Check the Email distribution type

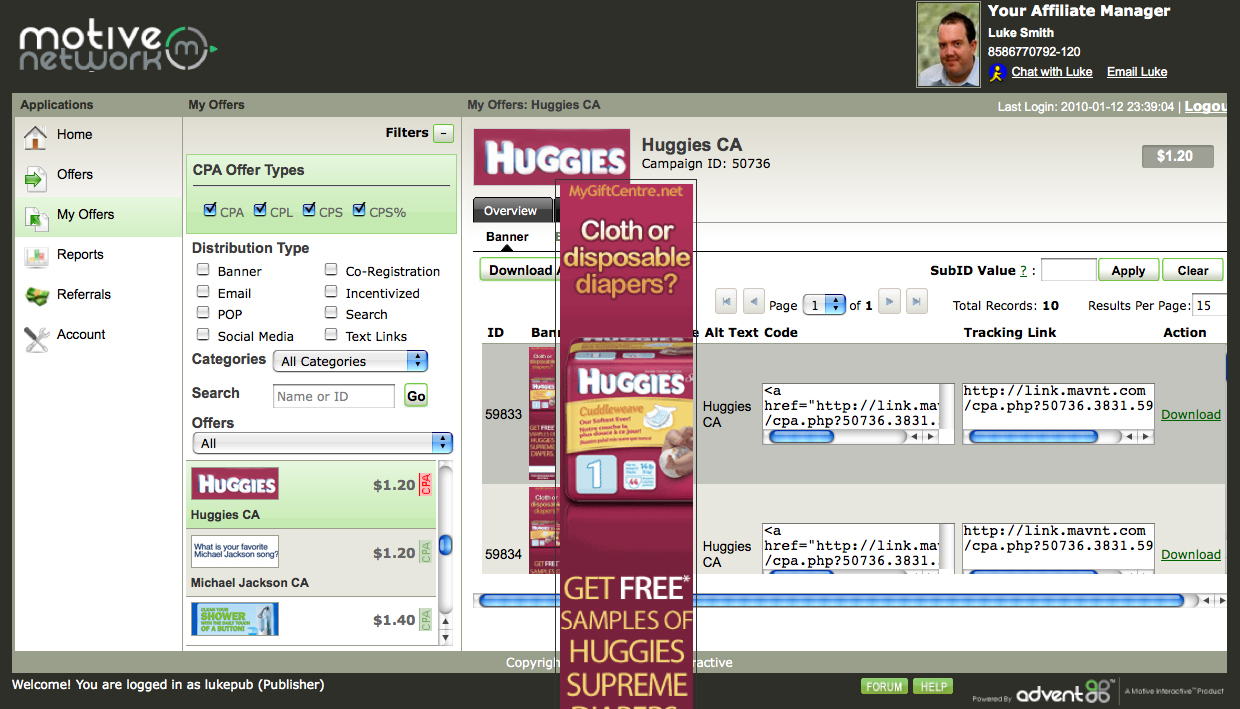point(203,292)
